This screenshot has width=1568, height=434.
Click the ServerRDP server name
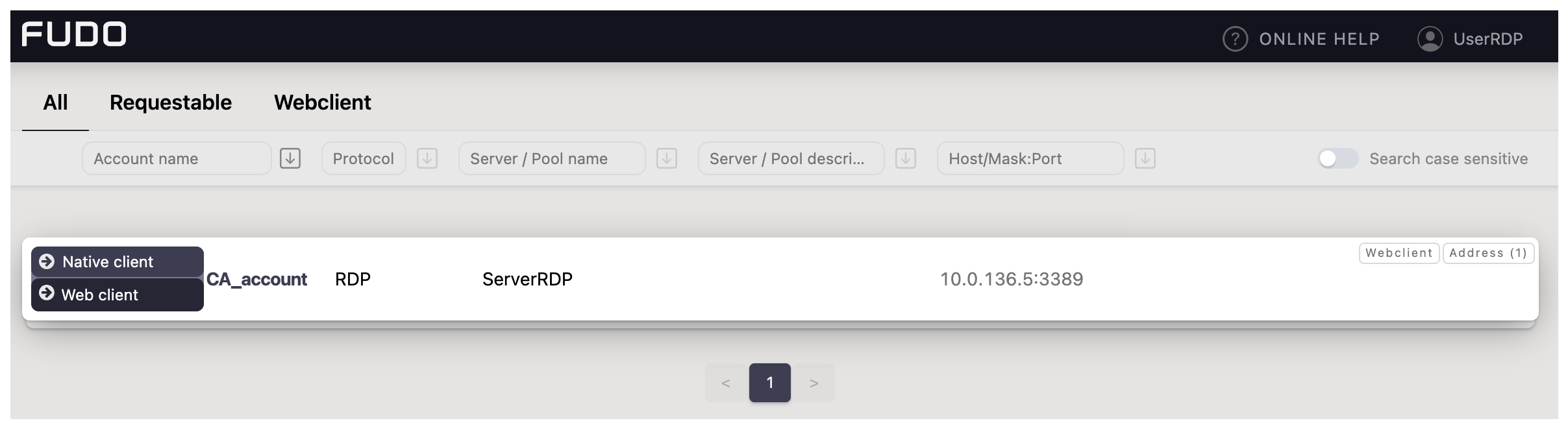pos(527,279)
